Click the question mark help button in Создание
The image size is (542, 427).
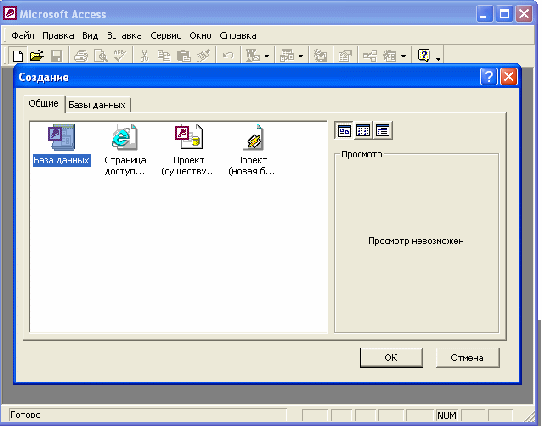(488, 76)
